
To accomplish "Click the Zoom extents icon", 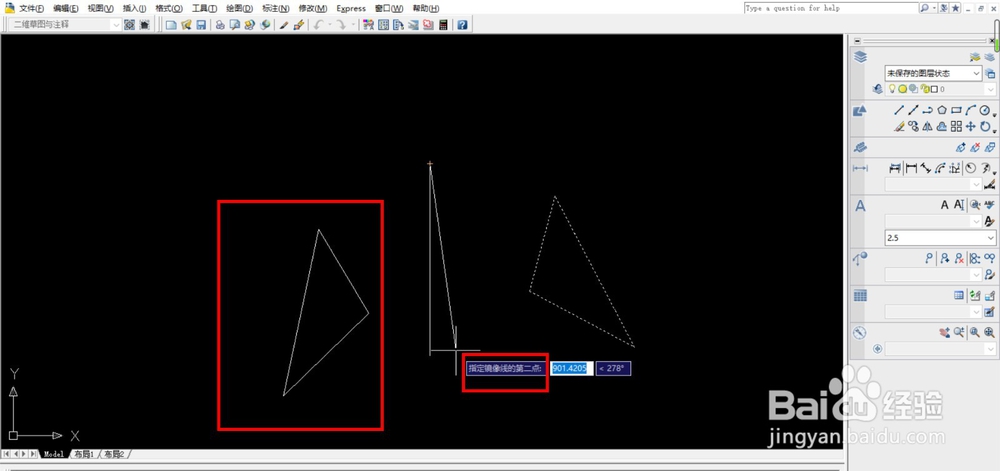I will click(x=989, y=332).
